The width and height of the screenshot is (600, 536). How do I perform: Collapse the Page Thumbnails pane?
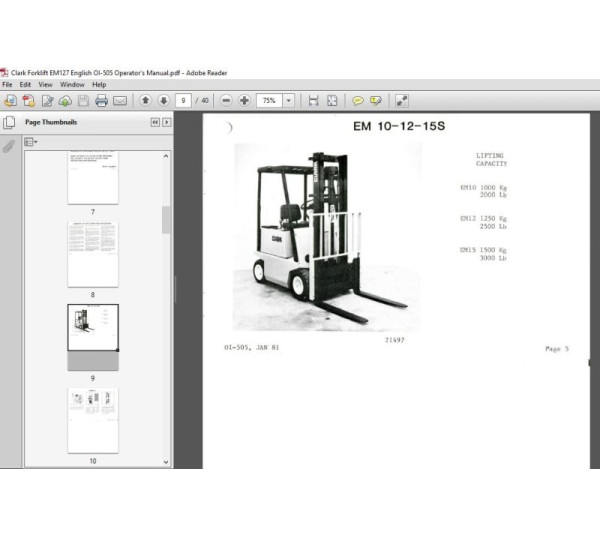[x=155, y=123]
